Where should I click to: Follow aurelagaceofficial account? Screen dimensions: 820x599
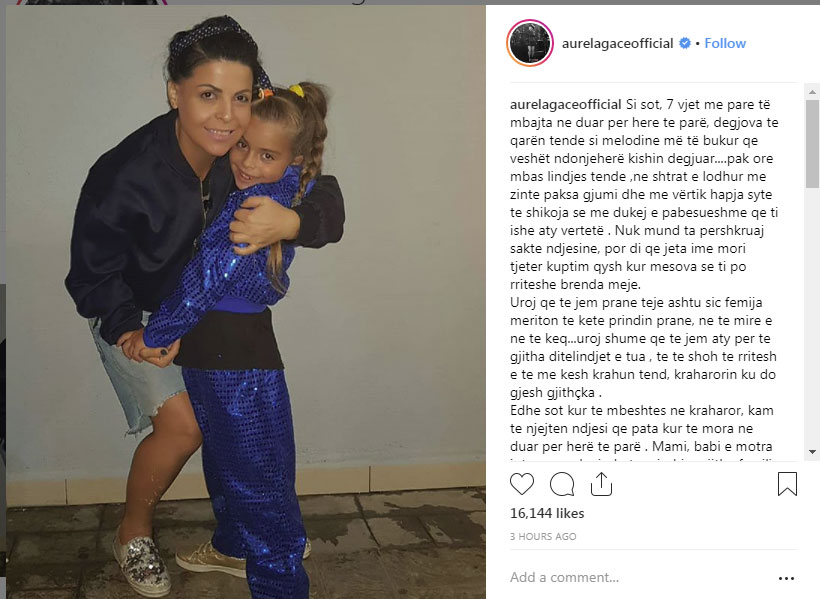coord(725,43)
